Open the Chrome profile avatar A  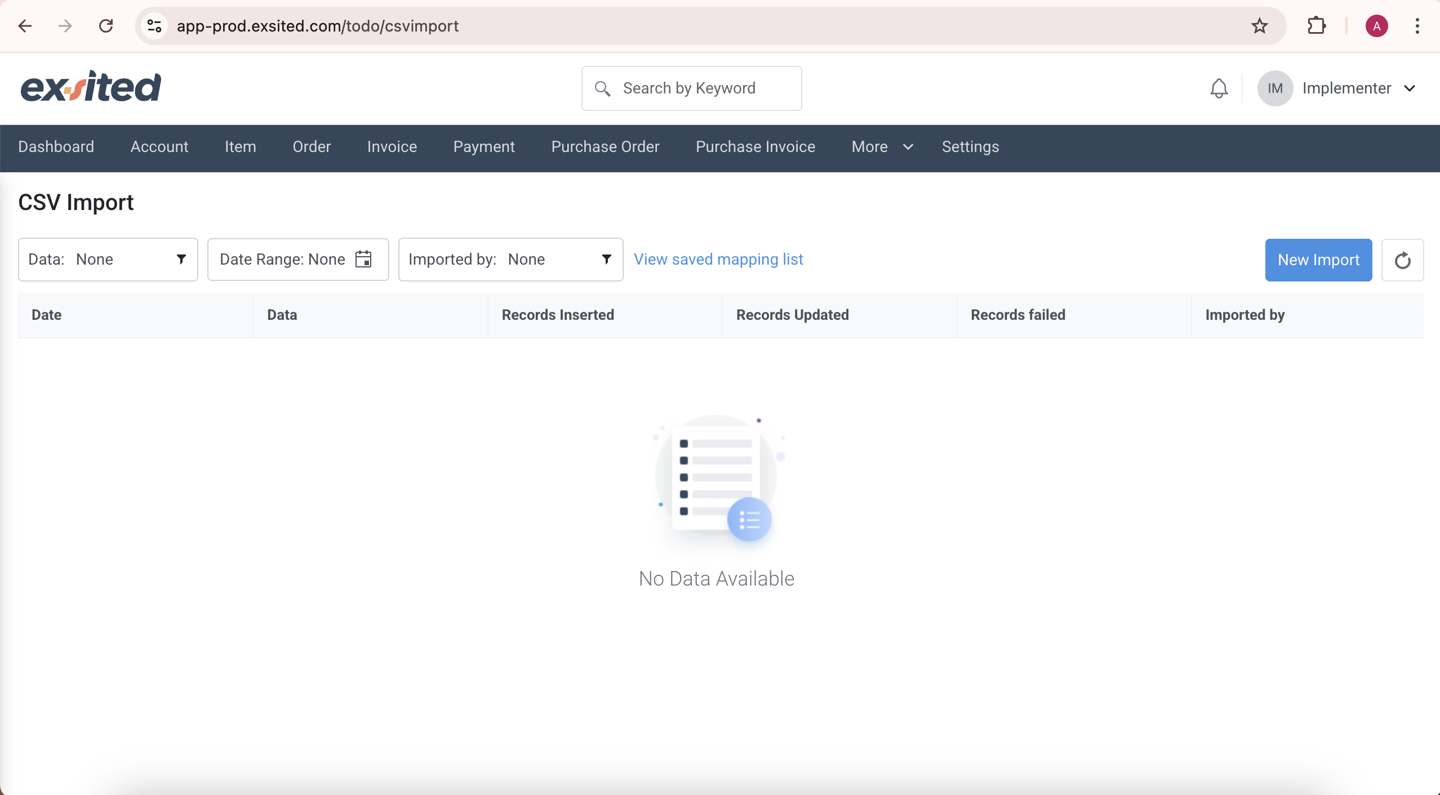point(1376,26)
